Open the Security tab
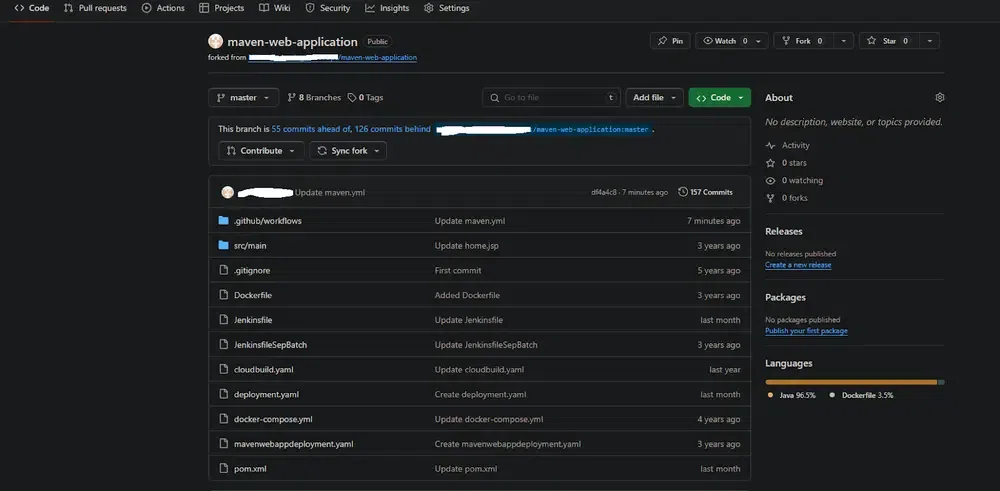Viewport: 1000px width, 491px height. click(x=328, y=8)
